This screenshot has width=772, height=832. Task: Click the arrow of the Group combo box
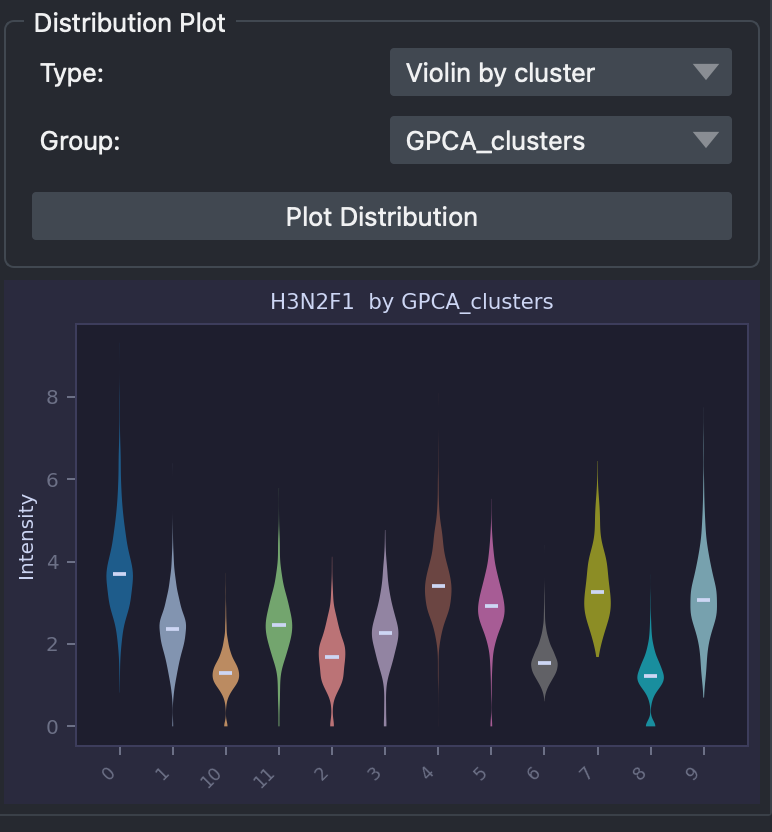[706, 140]
